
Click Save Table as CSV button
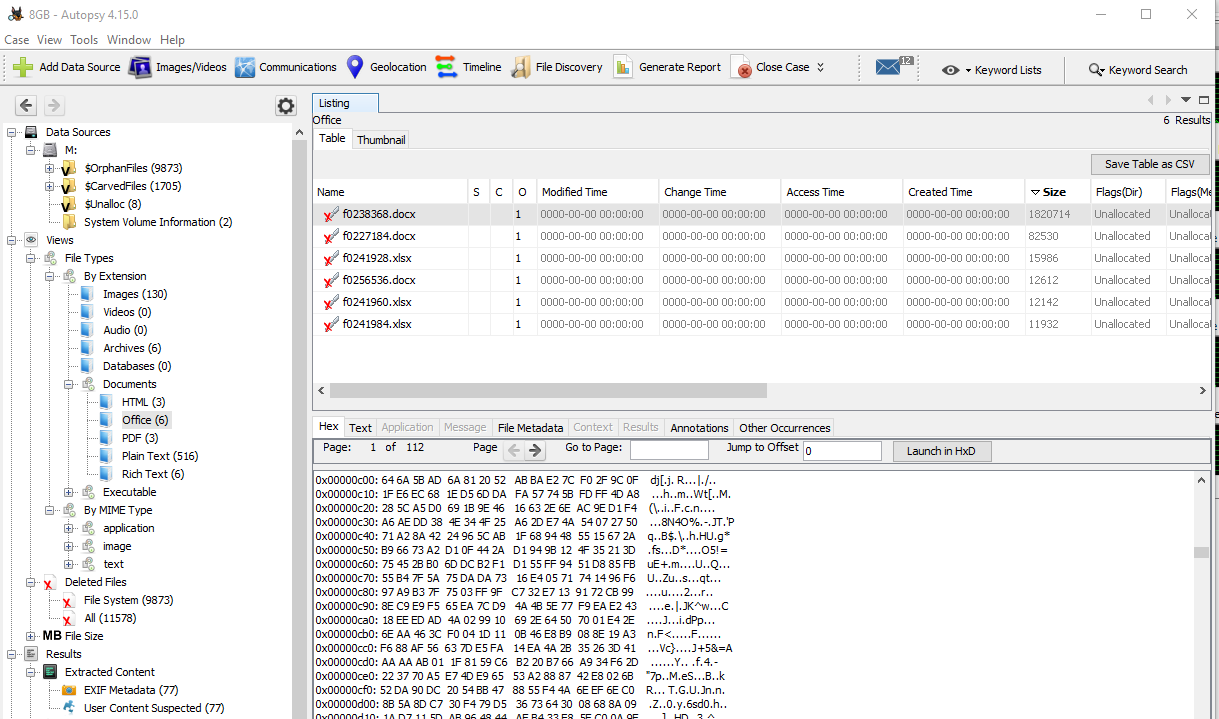point(1150,164)
